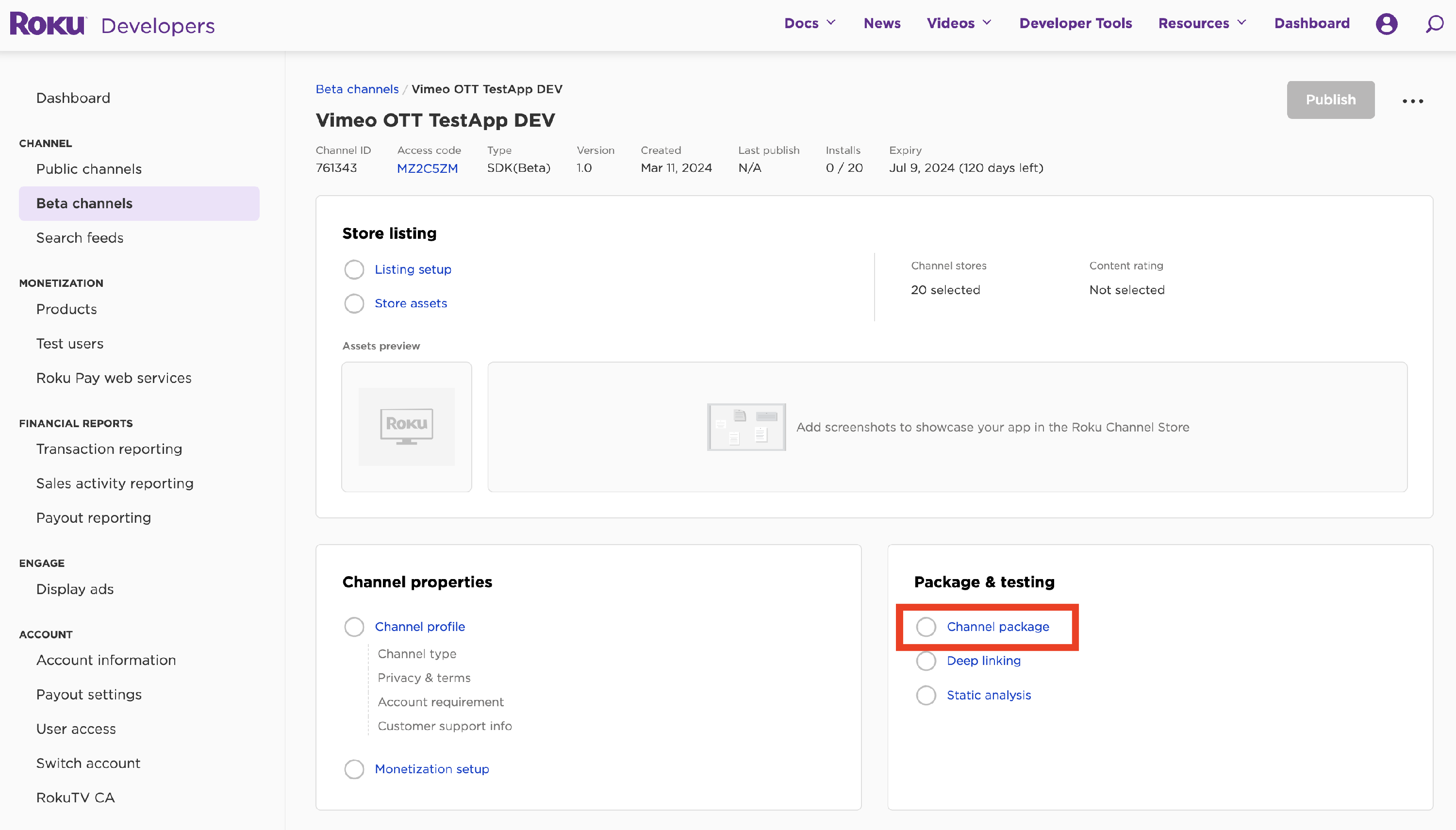The height and width of the screenshot is (830, 1456).
Task: Click the Channel ID value 761343
Action: [336, 167]
